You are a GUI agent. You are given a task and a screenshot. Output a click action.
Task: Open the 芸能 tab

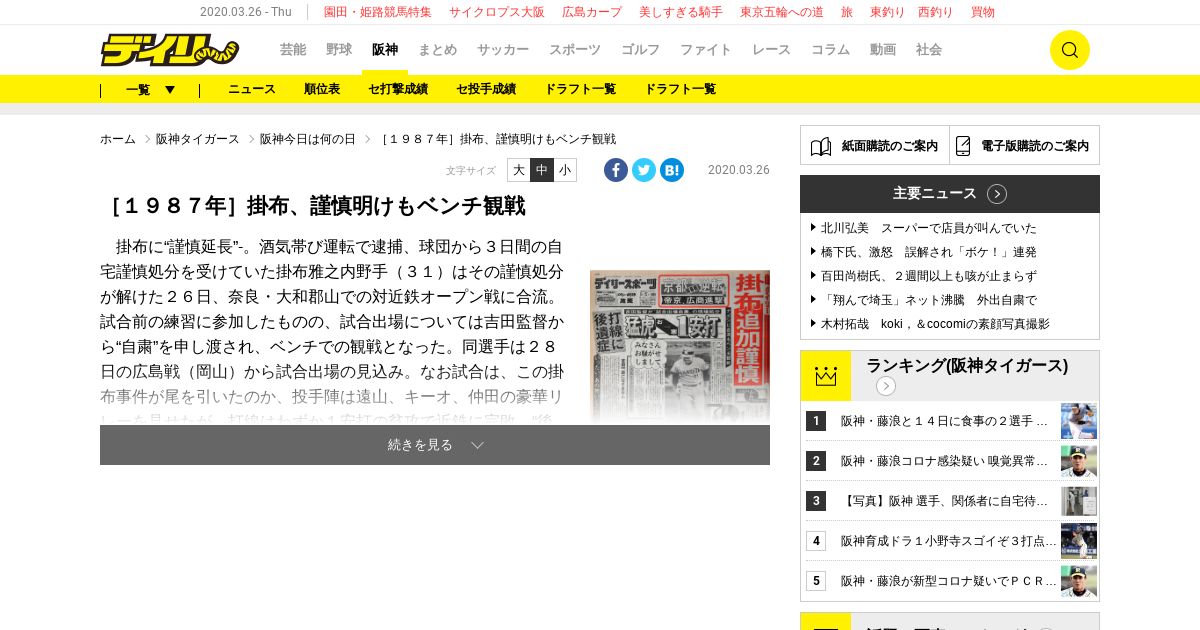pos(293,50)
